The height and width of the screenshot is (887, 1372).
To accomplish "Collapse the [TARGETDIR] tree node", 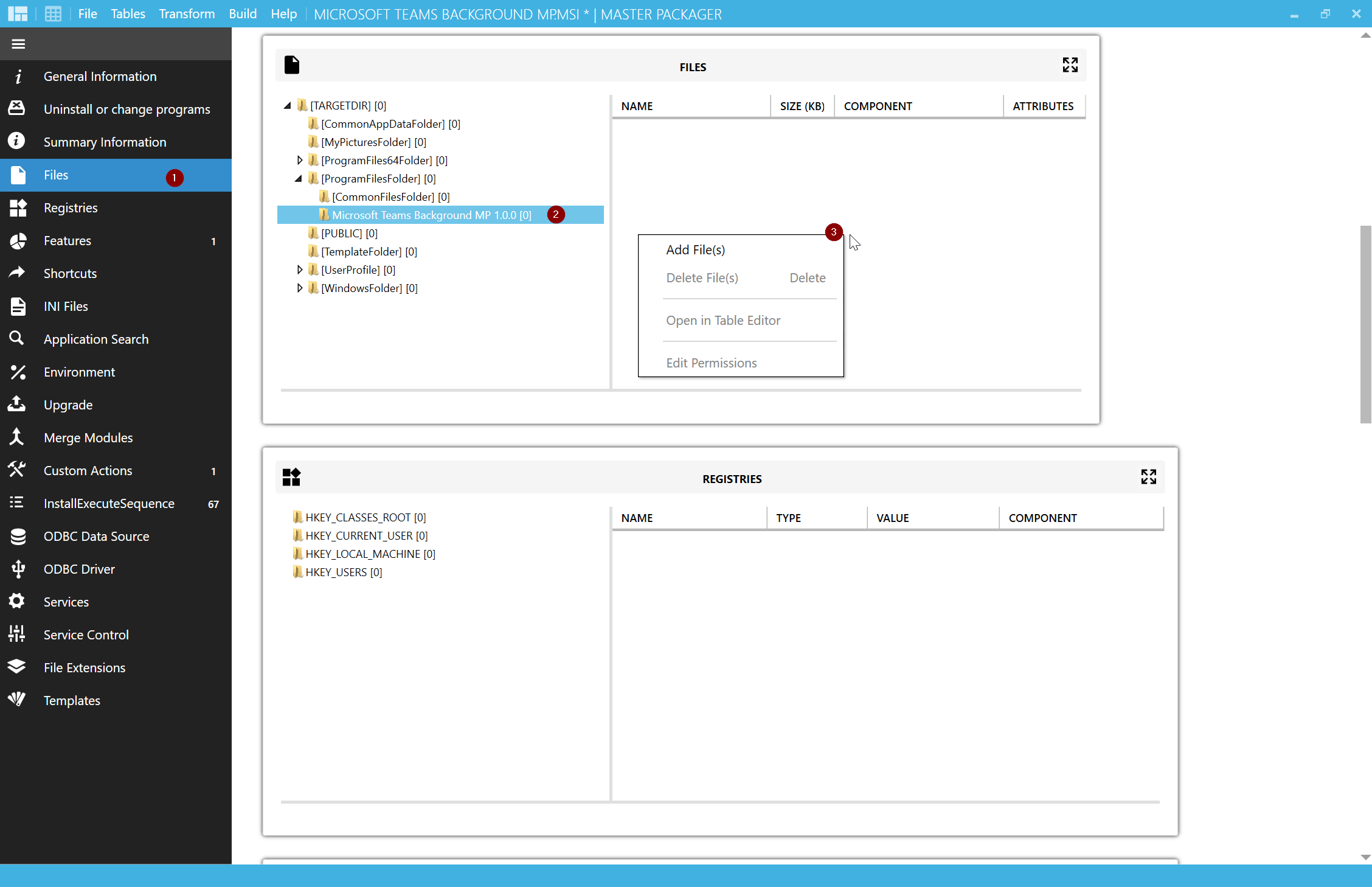I will pyautogui.click(x=288, y=106).
